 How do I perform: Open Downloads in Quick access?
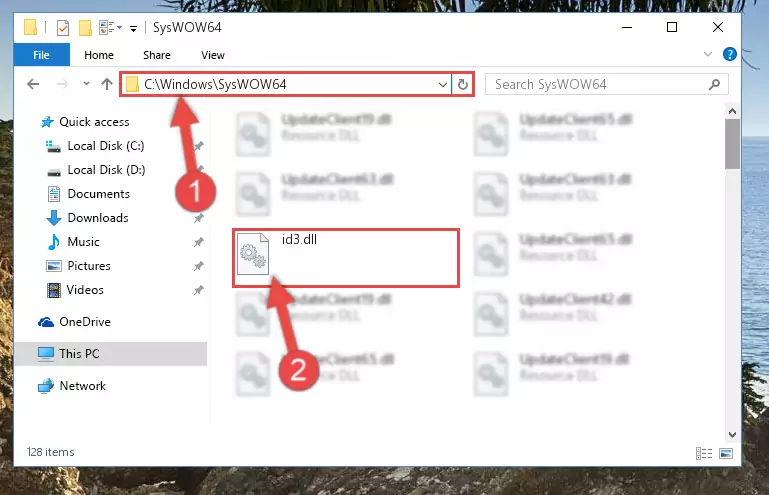pos(98,218)
